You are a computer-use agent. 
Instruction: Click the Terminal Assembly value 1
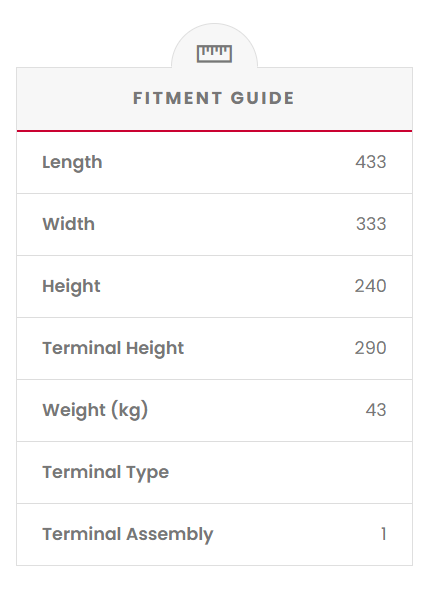click(x=383, y=534)
